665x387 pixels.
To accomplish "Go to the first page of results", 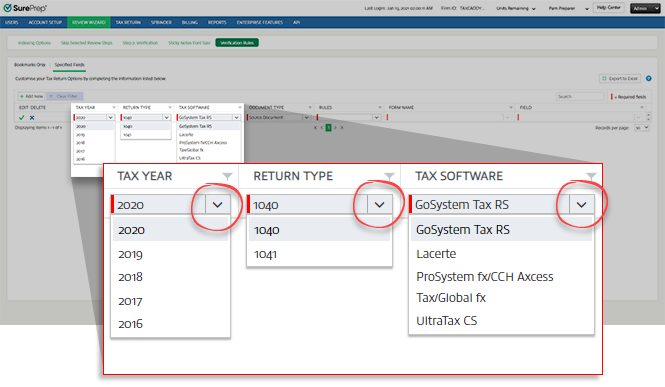I will click(315, 128).
